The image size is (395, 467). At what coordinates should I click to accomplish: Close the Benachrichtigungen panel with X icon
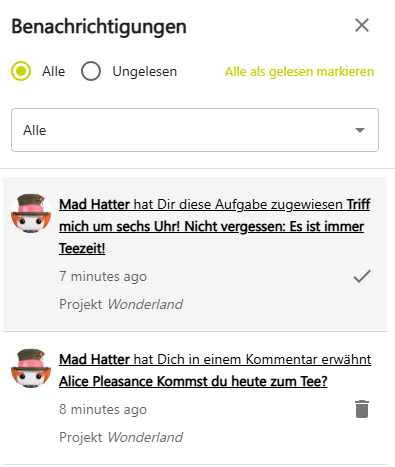click(362, 25)
